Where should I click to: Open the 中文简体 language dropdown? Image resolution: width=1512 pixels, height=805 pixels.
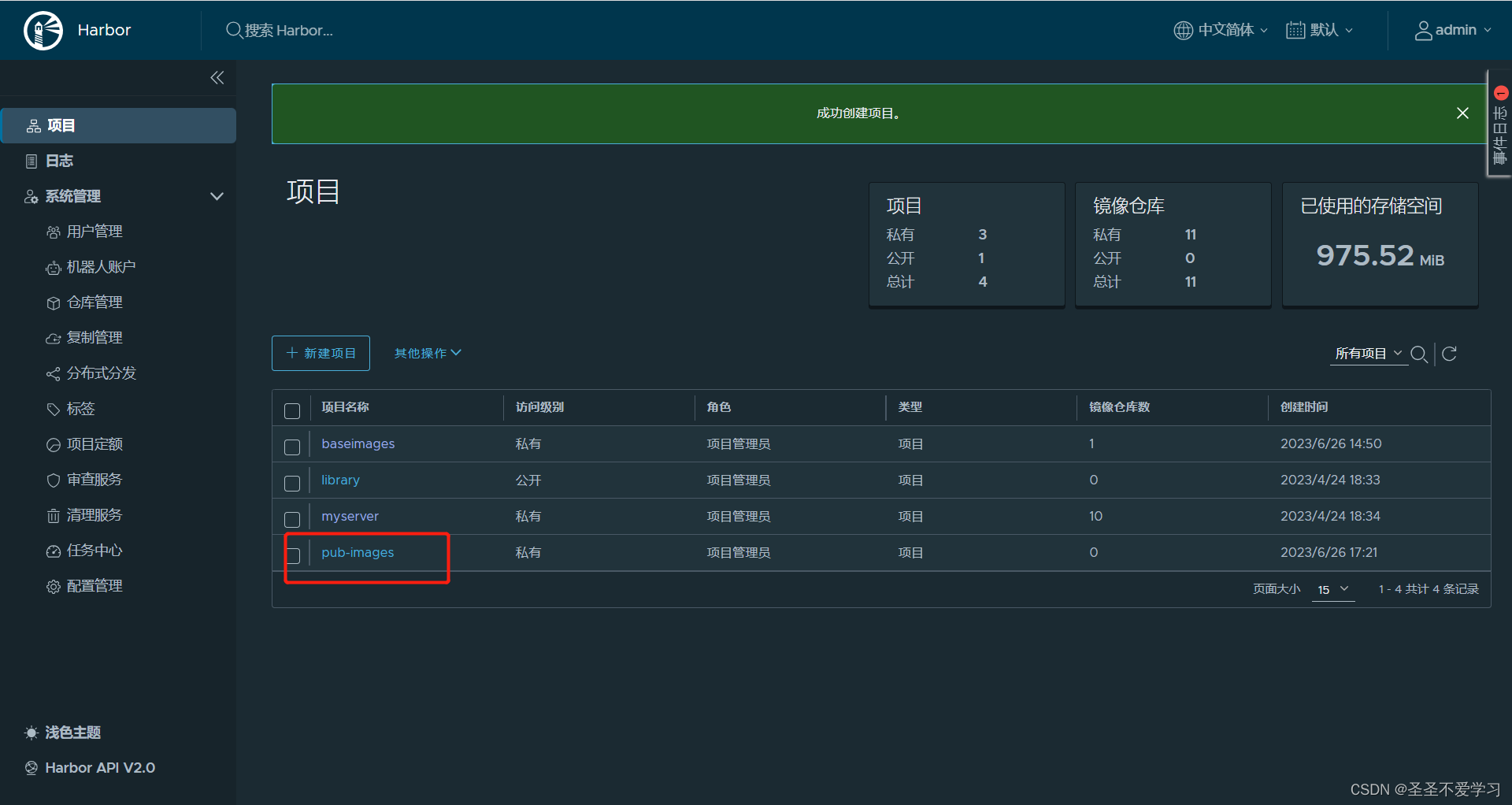tap(1233, 30)
